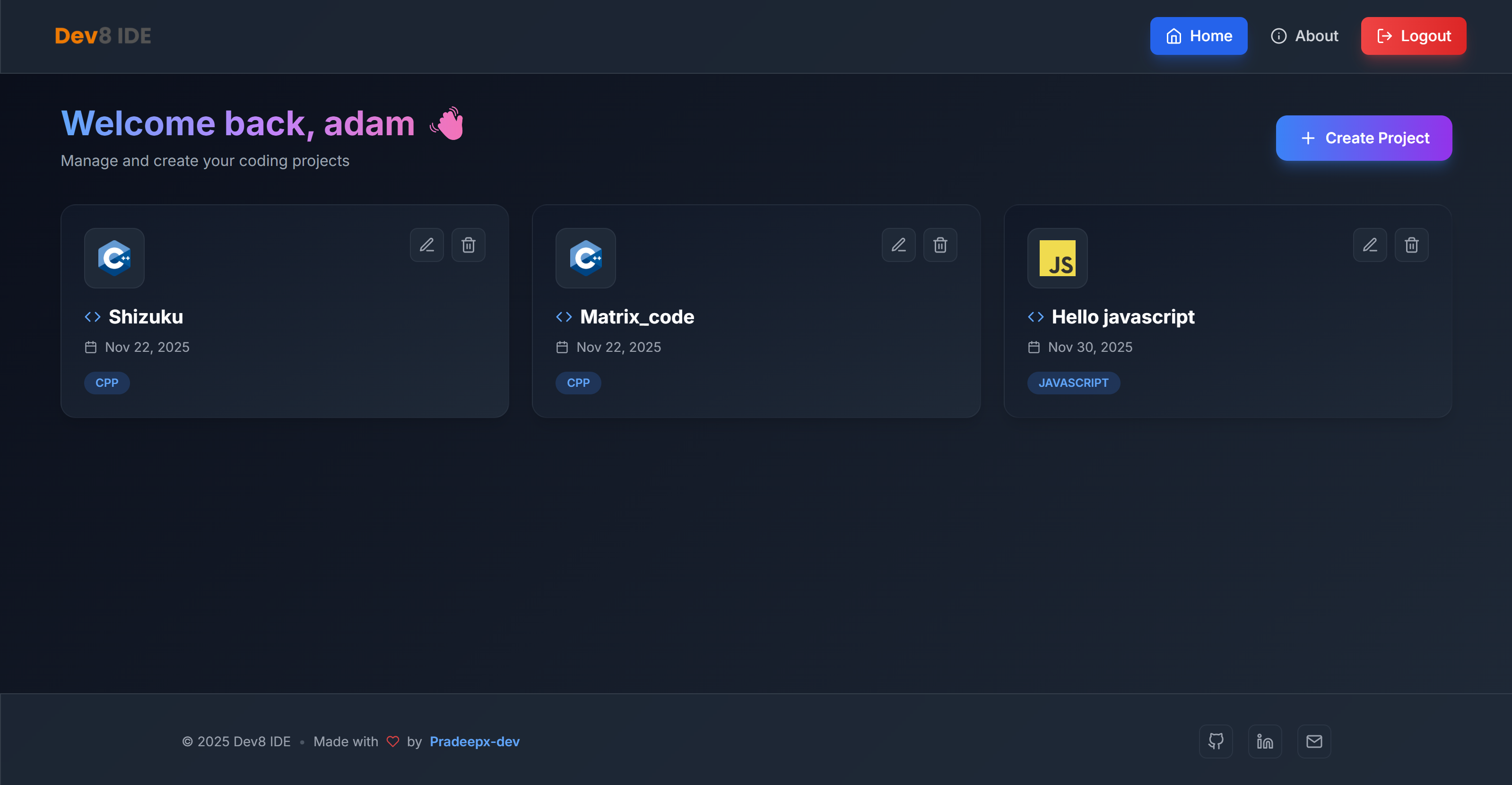Select the C++ logo icon on Shizuku card
This screenshot has width=1512, height=785.
click(114, 258)
